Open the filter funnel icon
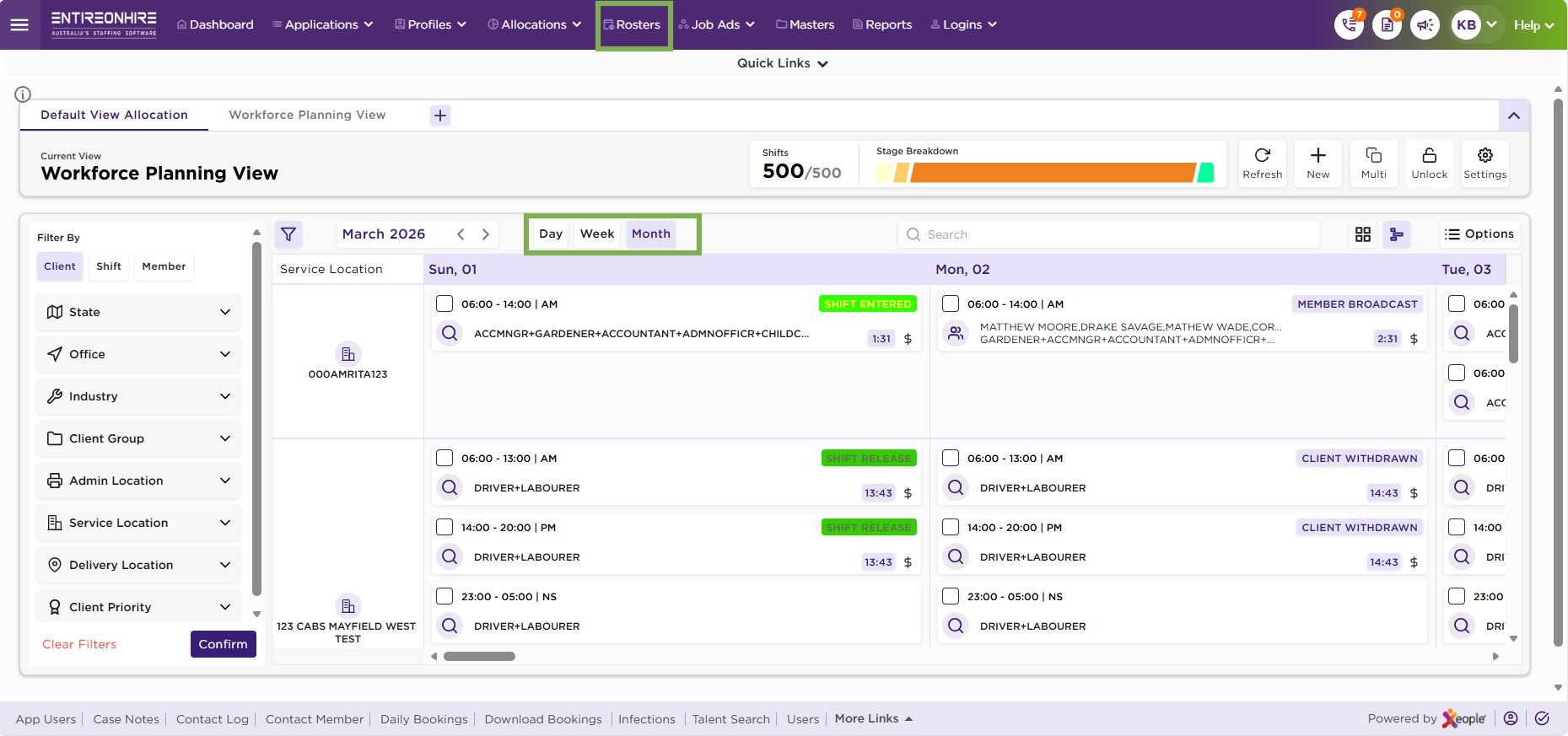Viewport: 1568px width, 736px height. (x=288, y=234)
